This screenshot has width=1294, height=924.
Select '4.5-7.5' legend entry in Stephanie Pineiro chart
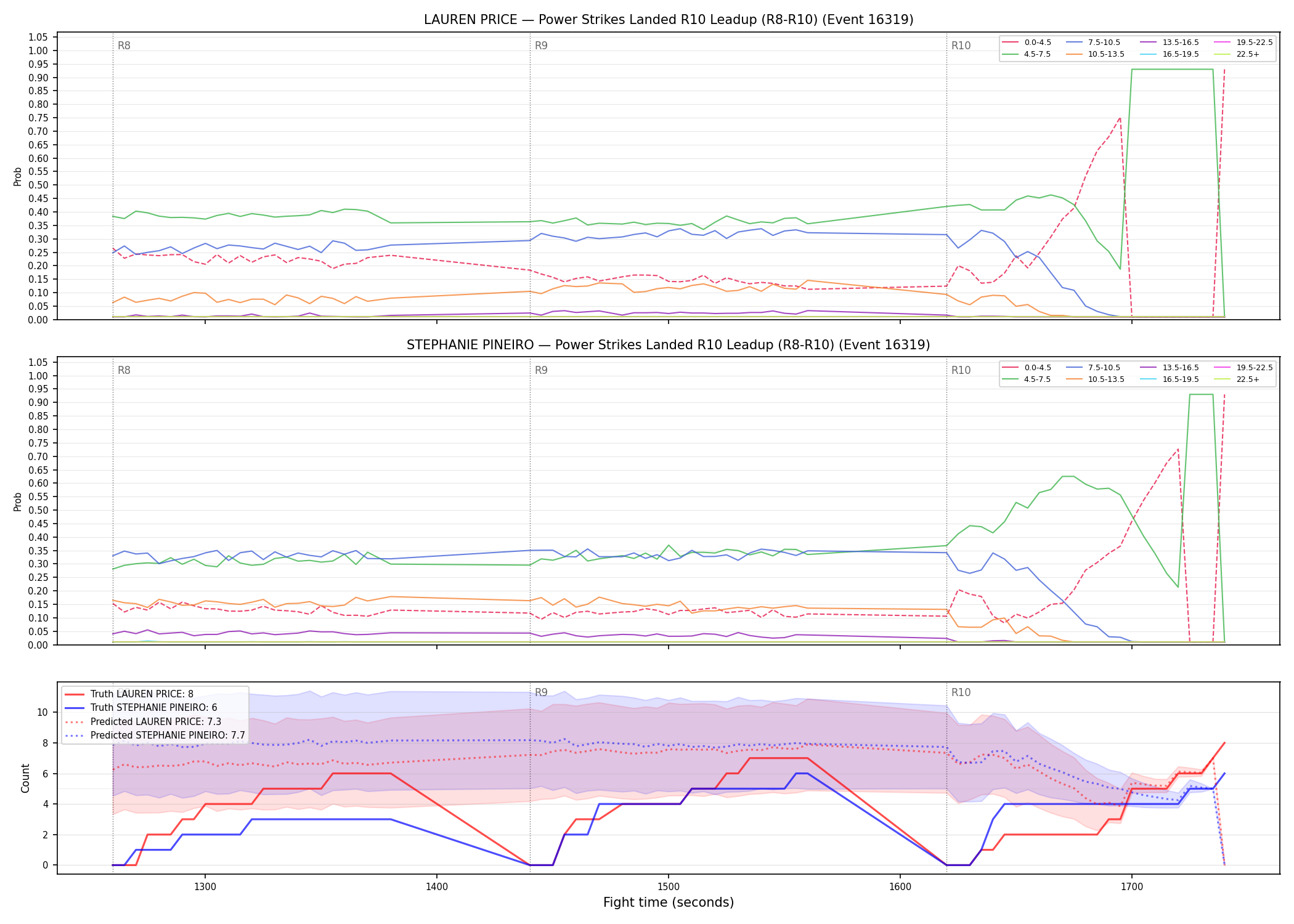pos(1027,379)
